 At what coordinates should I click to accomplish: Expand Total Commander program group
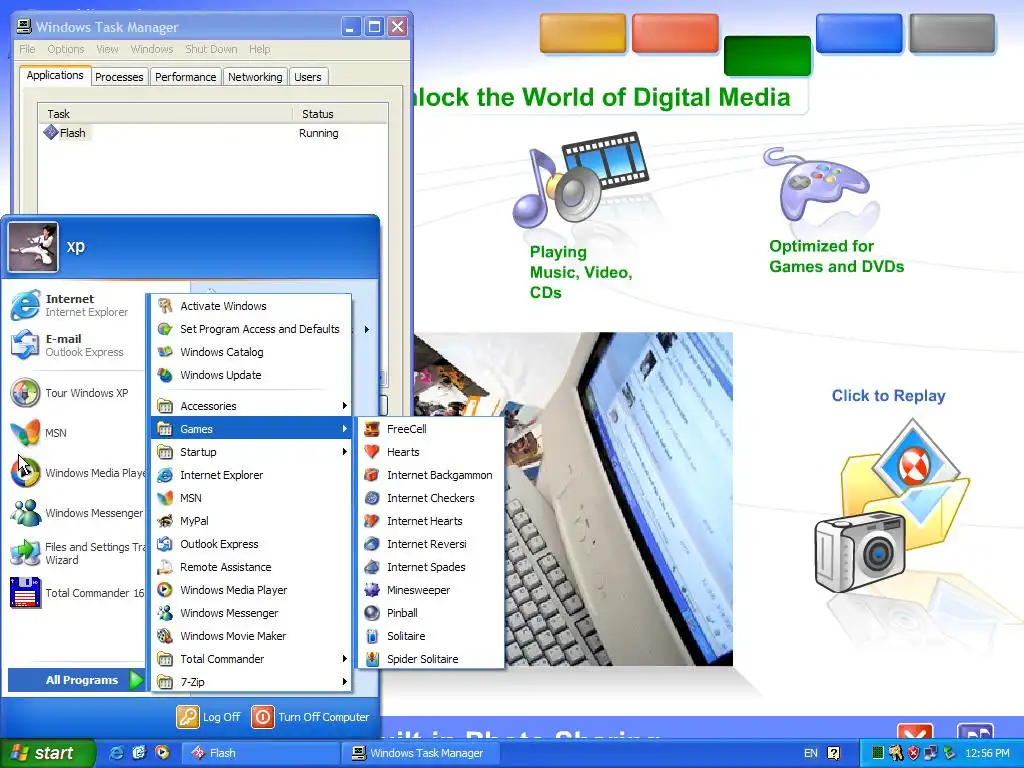251,659
